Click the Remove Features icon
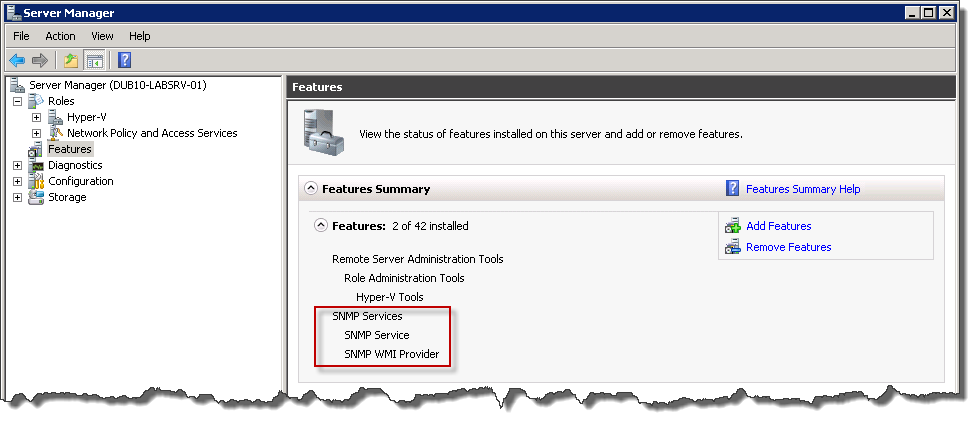 733,248
